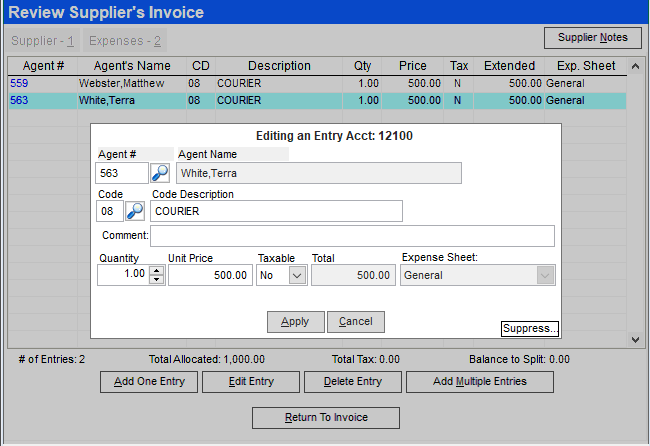The image size is (650, 446).
Task: Click Add Multiple Entries button
Action: click(479, 382)
